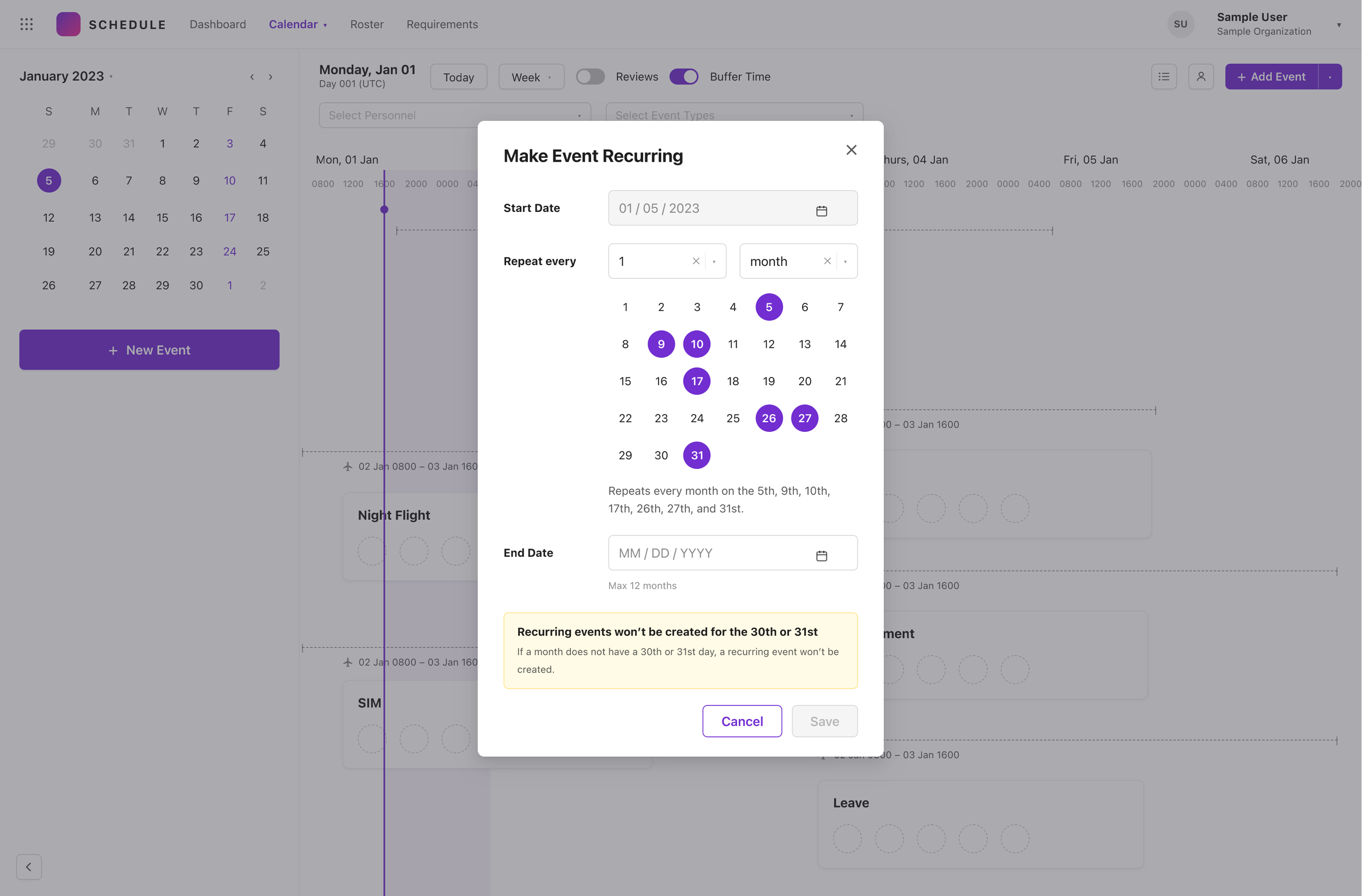Deselect day 31 in recurrence grid
1362x896 pixels.
point(696,455)
